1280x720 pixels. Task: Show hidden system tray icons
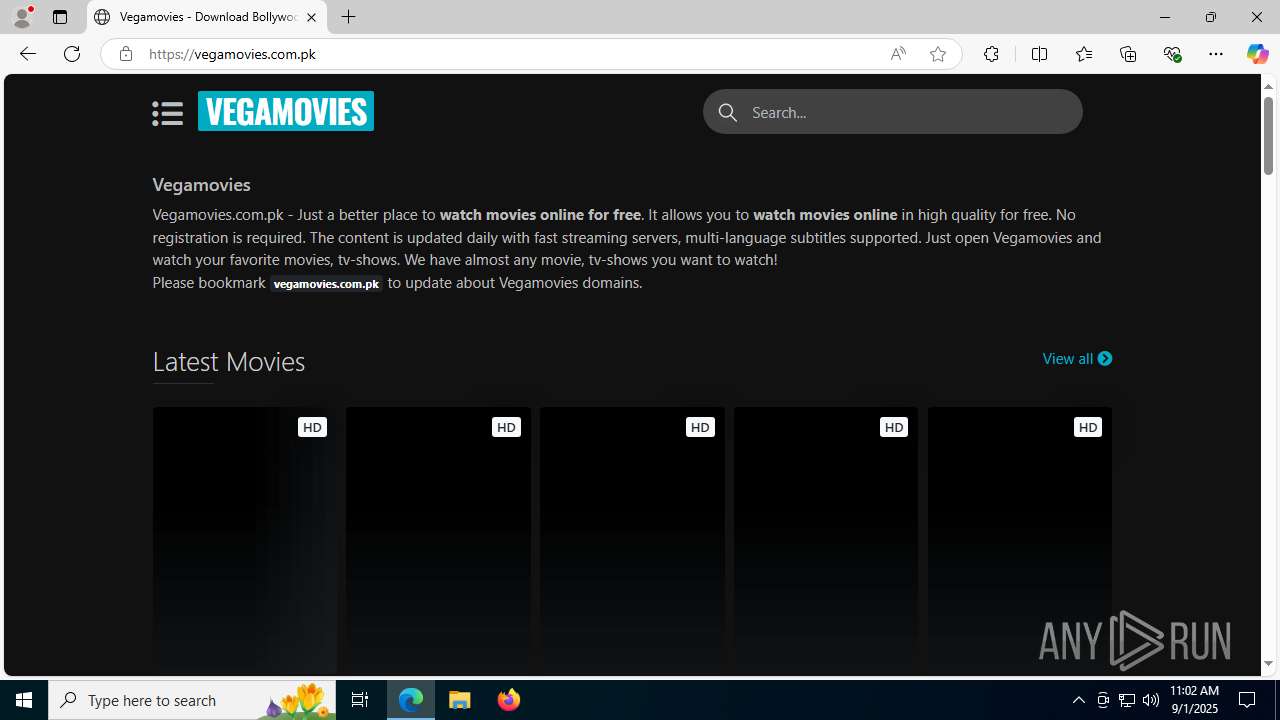(x=1078, y=700)
